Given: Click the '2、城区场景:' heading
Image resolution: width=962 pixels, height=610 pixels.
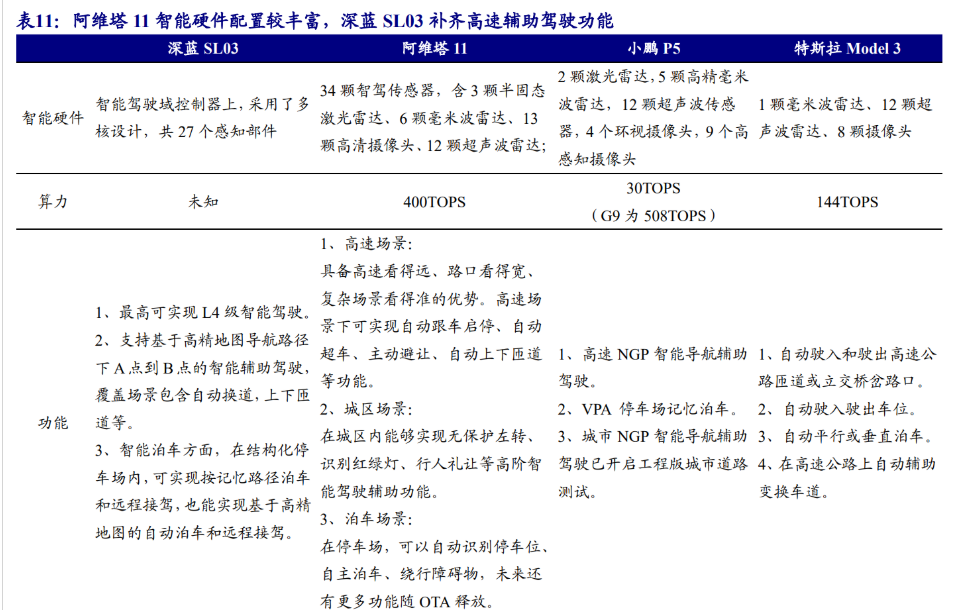Looking at the screenshot, I should [366, 409].
